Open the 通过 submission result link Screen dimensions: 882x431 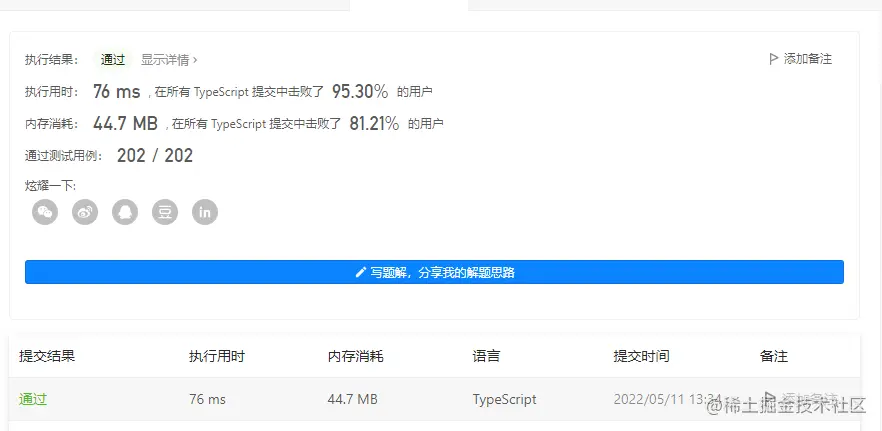(33, 399)
